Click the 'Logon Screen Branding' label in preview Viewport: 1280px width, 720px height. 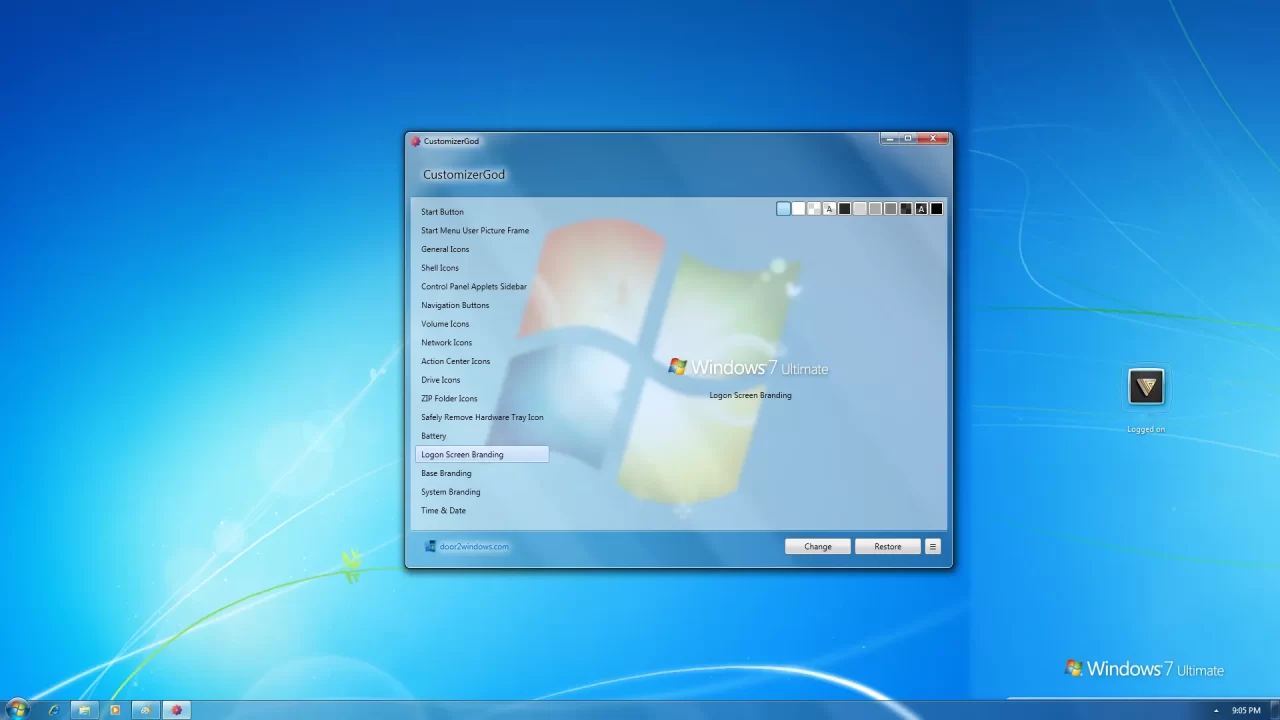750,395
